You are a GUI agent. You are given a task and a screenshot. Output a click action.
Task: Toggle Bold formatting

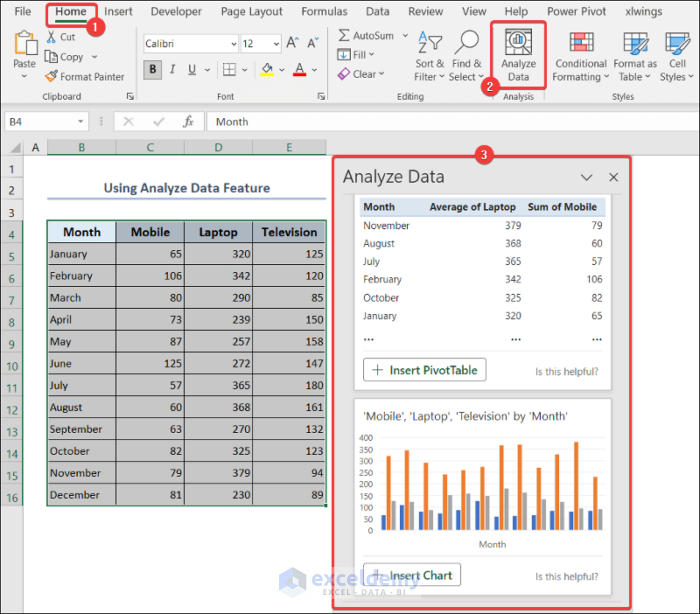[x=153, y=70]
